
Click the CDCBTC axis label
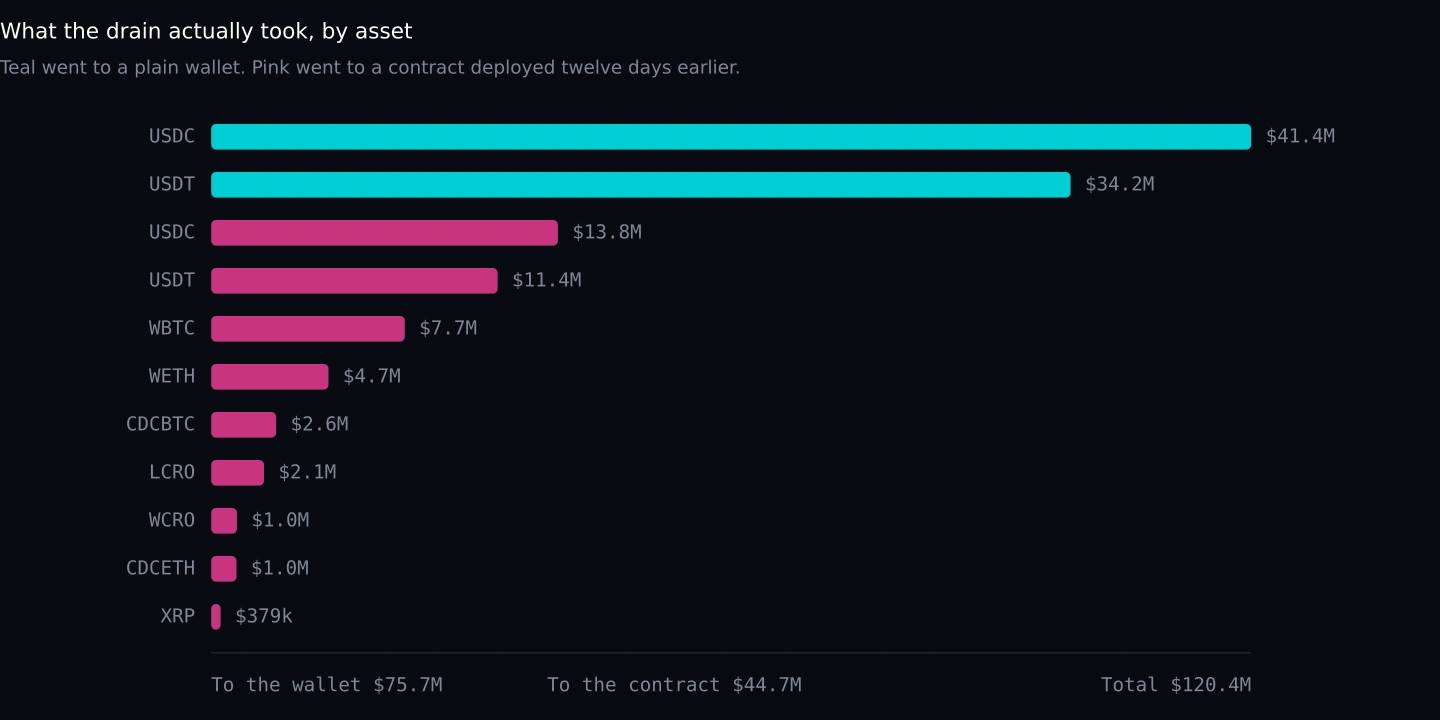click(161, 425)
